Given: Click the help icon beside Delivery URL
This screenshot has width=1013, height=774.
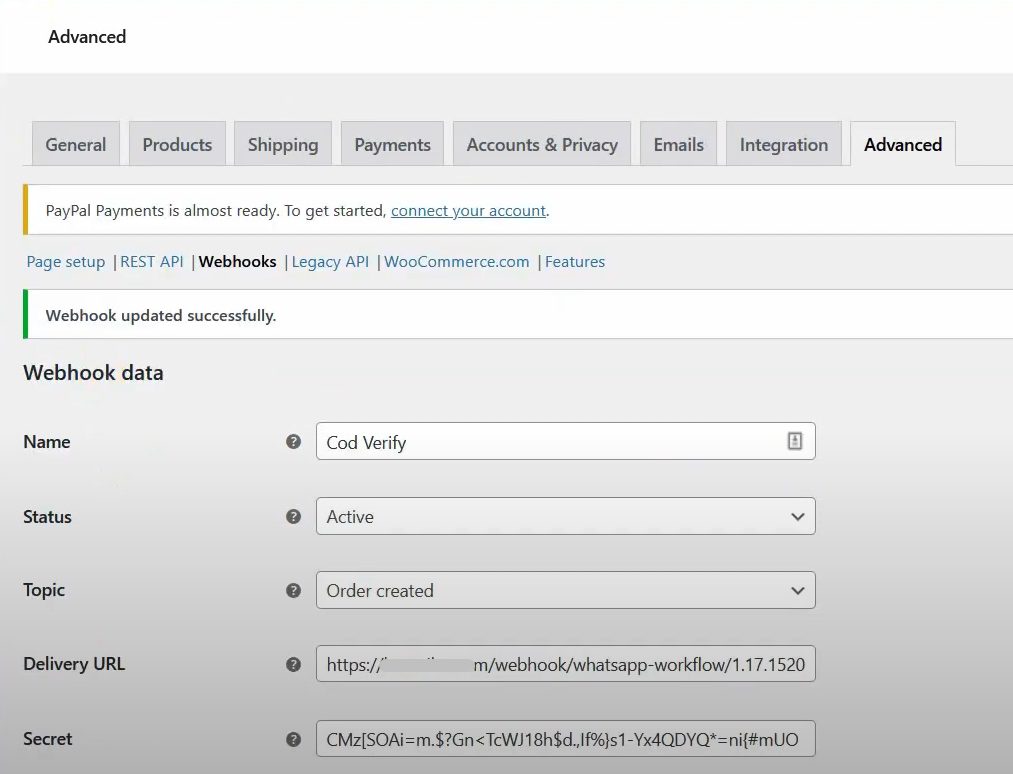Looking at the screenshot, I should pyautogui.click(x=293, y=664).
